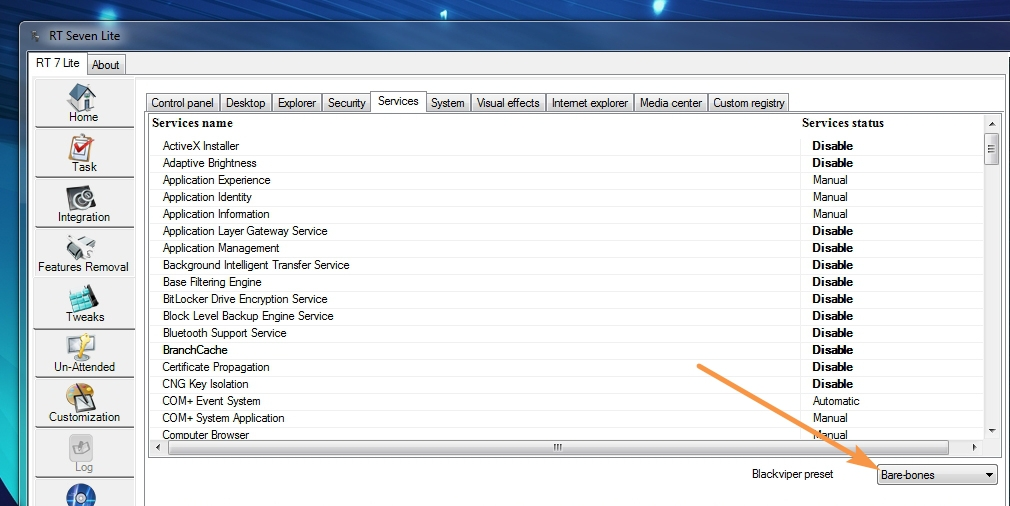Image resolution: width=1010 pixels, height=506 pixels.
Task: Click horizontal scrollbar left arrow
Action: click(x=158, y=447)
